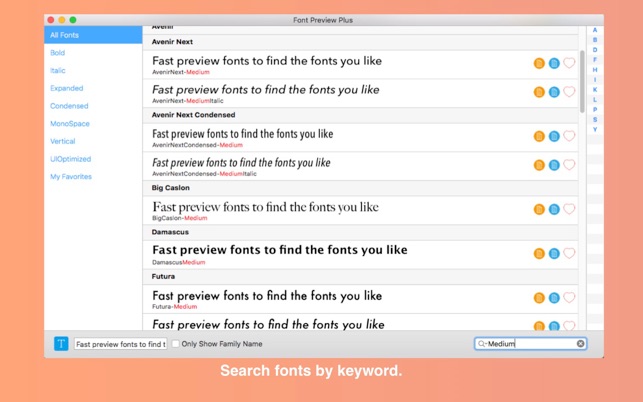Jump to letter P in index
This screenshot has height=402, width=643.
595,110
